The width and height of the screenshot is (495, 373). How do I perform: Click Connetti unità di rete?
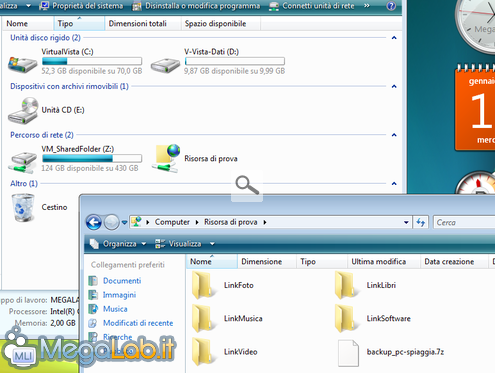(312, 6)
